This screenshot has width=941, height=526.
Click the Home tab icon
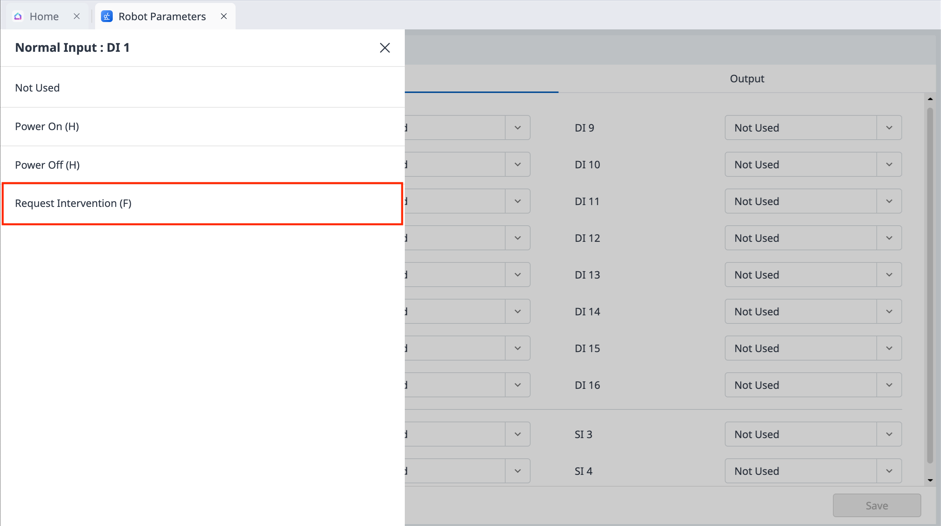point(18,16)
